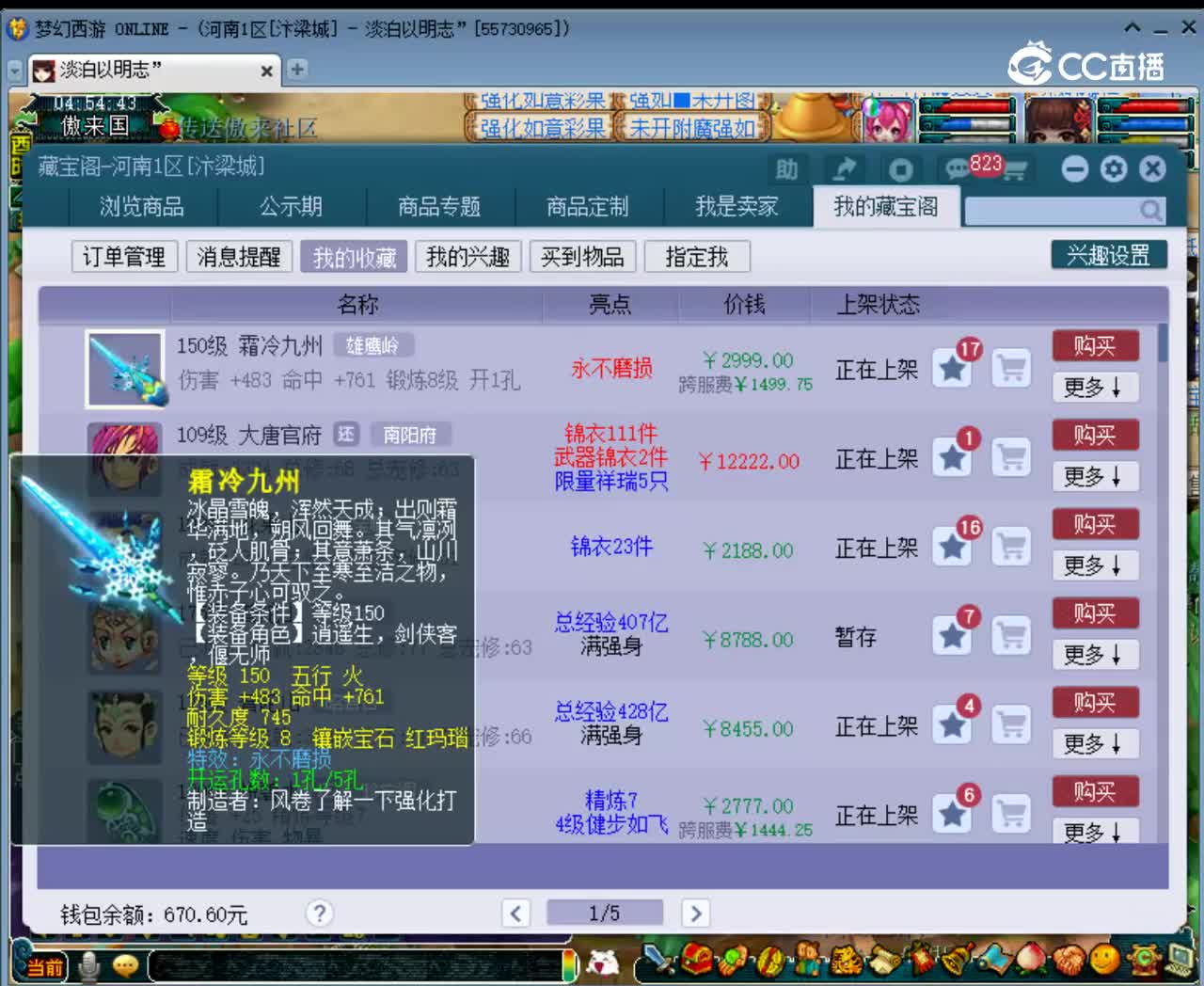Open the gear settings icon of 藏宝阁
The height and width of the screenshot is (986, 1204).
point(1114,168)
